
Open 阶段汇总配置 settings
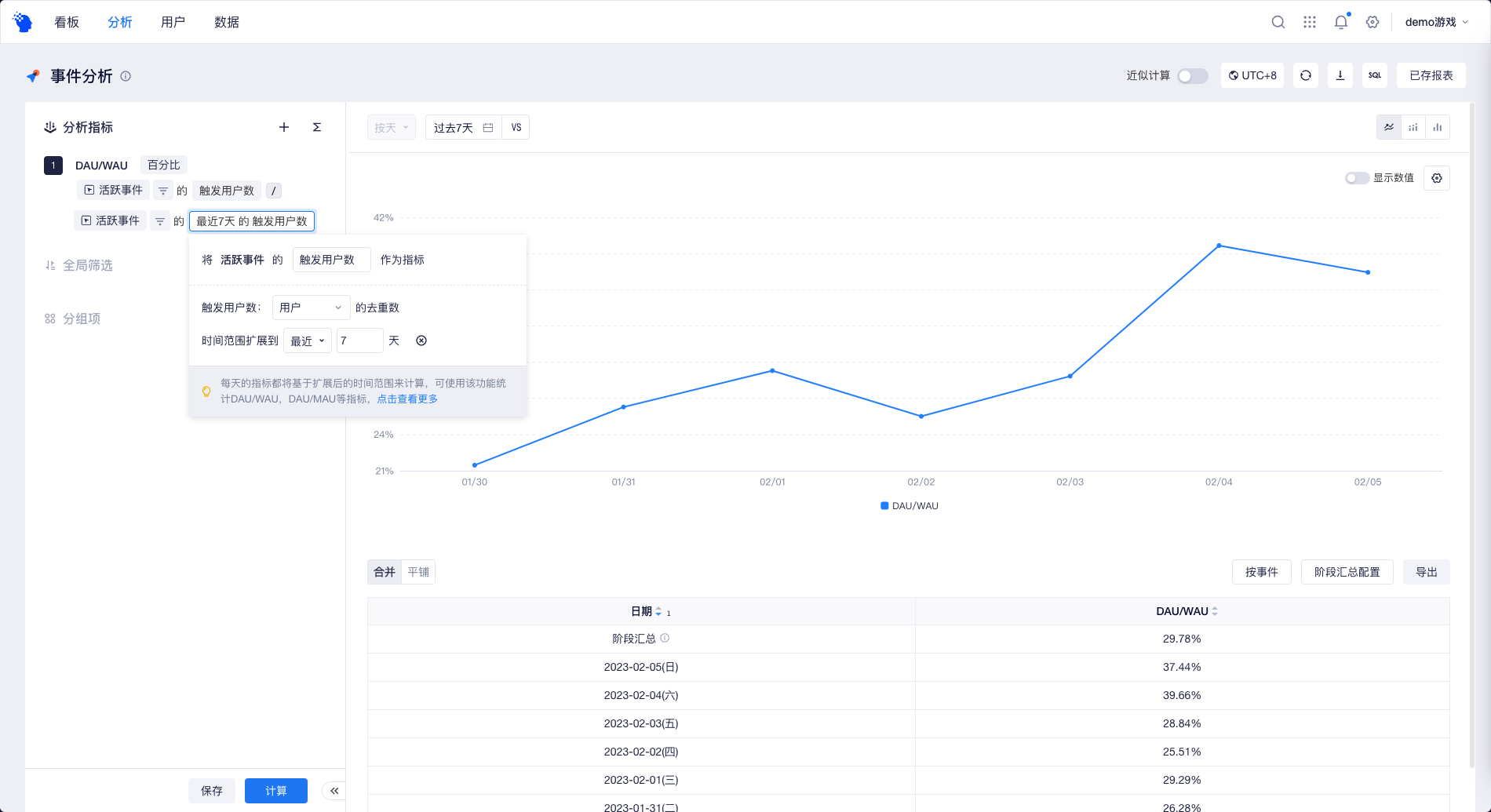click(1347, 572)
